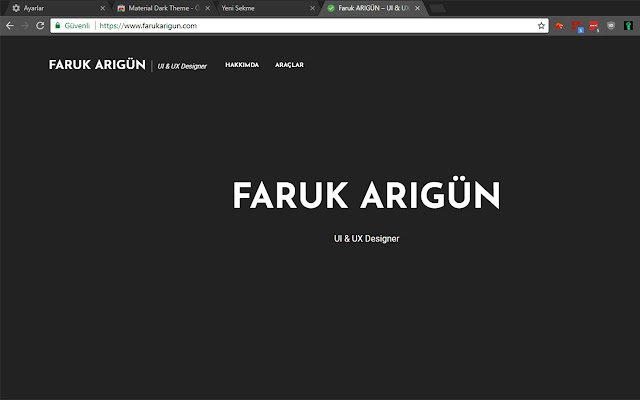Open the red extension with blue badge
Screen dimensions: 640x400
(x=577, y=26)
